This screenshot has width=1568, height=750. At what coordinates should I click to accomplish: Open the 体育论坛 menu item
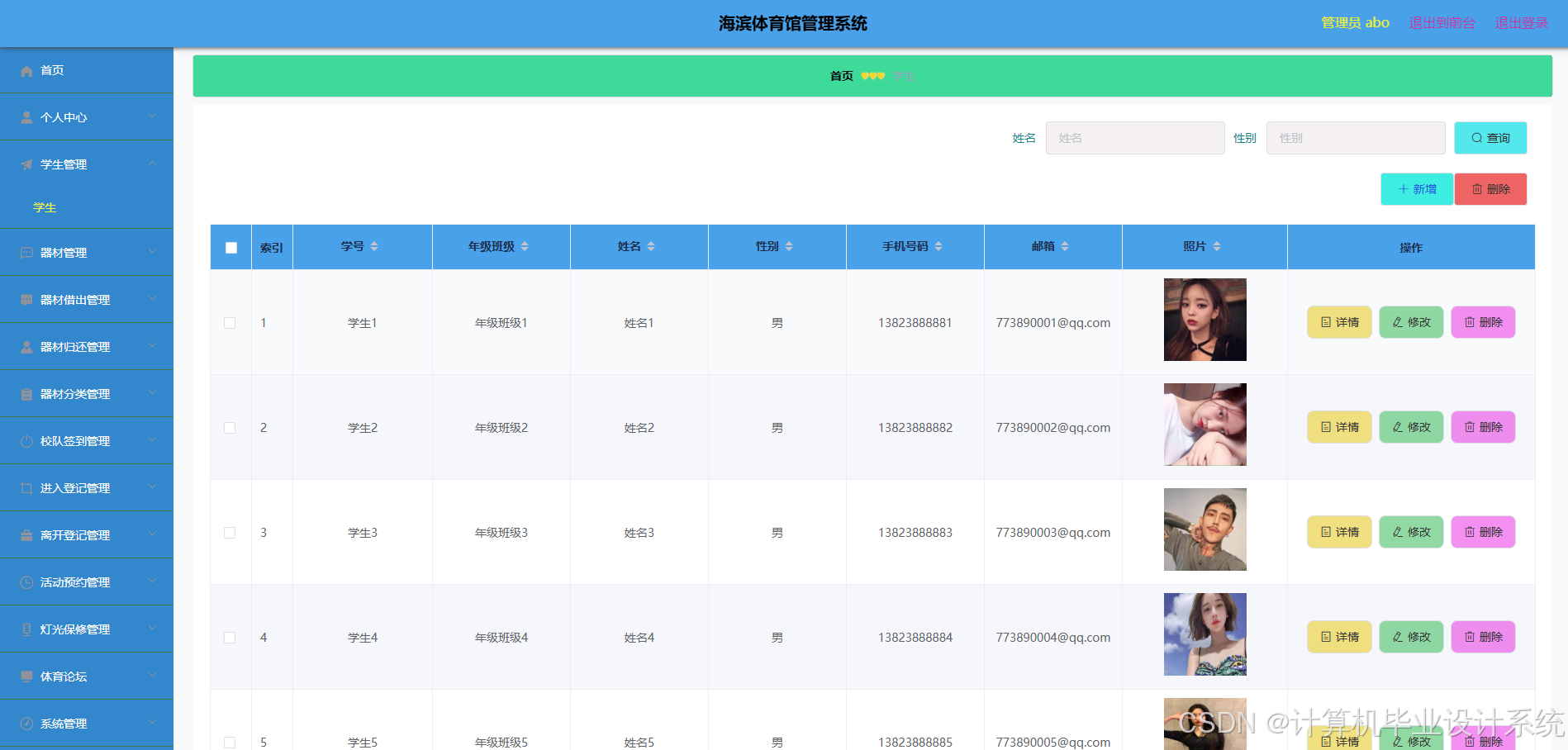[x=87, y=676]
